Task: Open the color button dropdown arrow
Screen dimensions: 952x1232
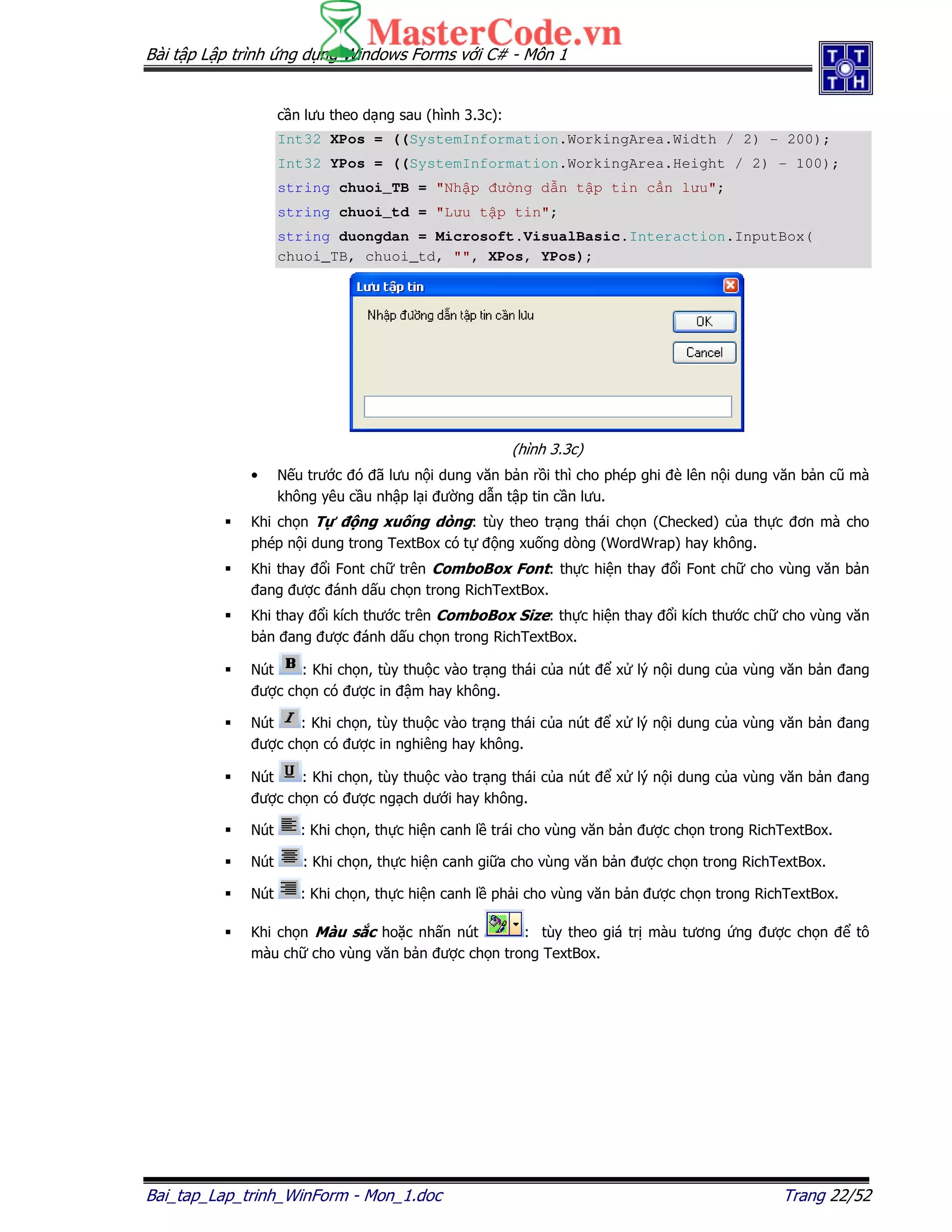Action: 516,924
